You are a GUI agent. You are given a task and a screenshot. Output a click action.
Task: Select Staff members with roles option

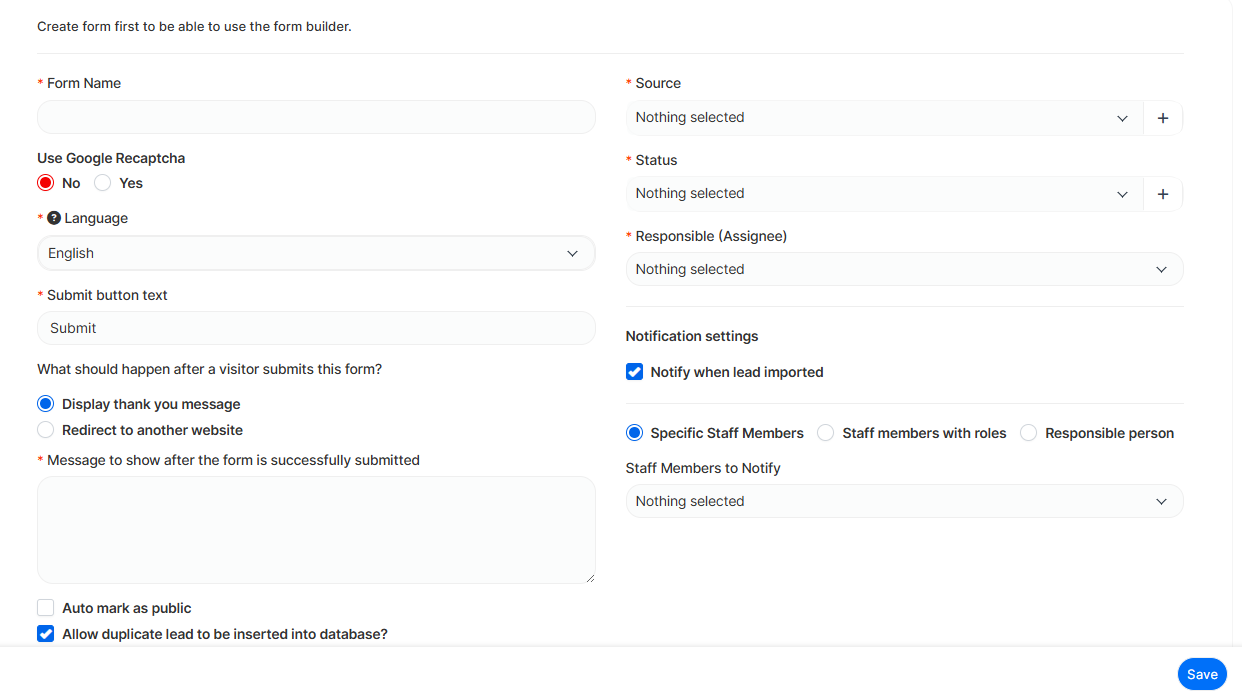826,433
